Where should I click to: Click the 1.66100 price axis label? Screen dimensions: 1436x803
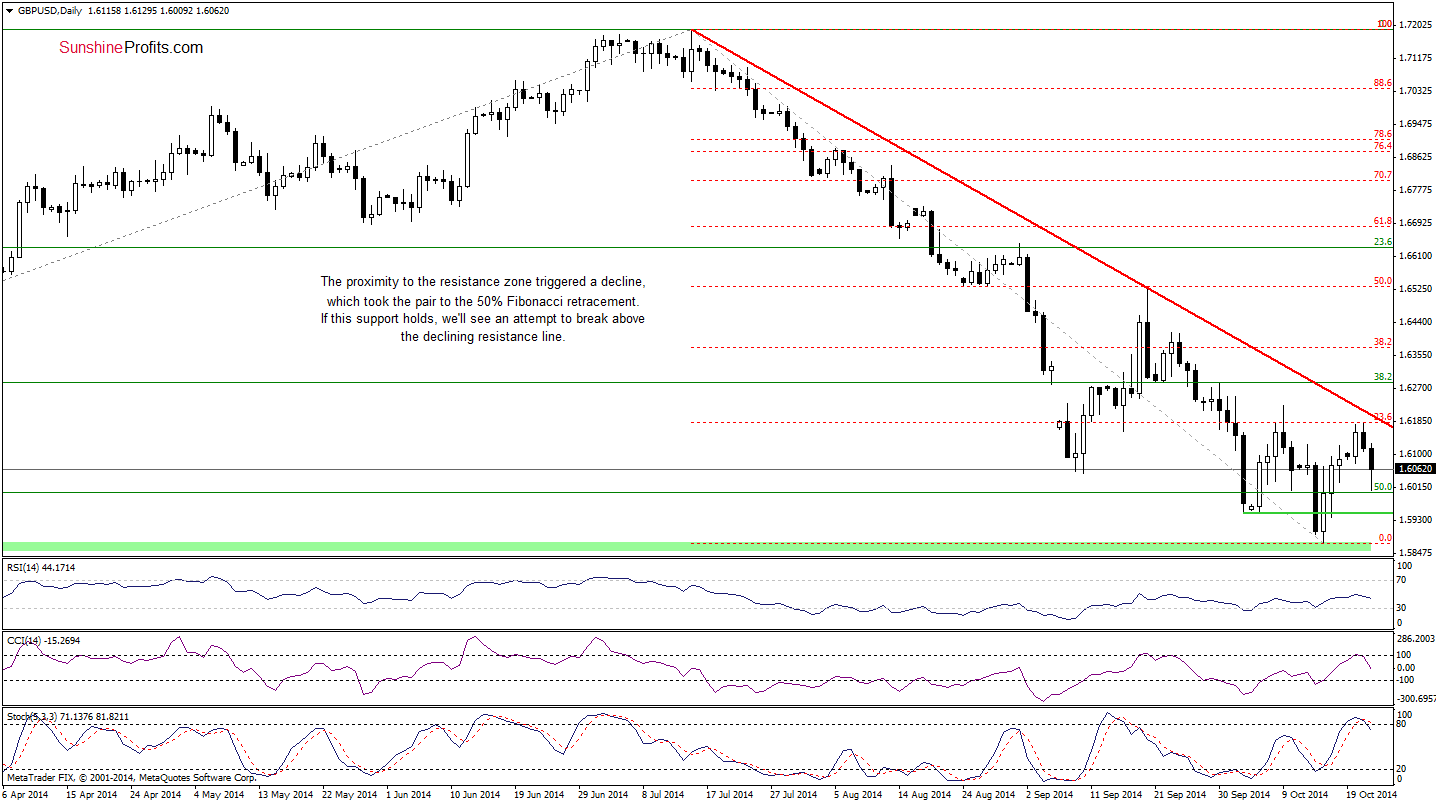point(1418,256)
